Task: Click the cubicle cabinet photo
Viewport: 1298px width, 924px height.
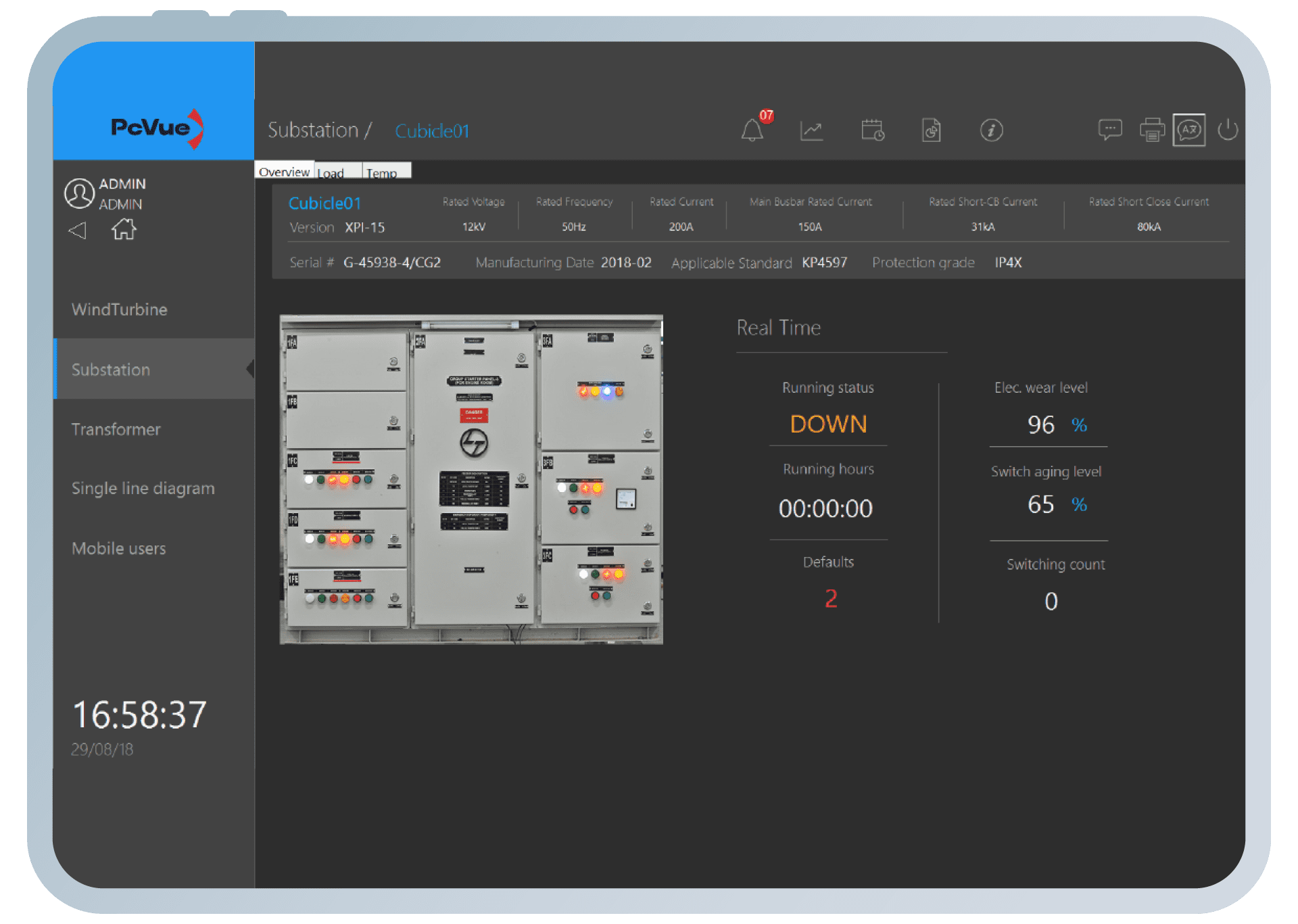Action: pyautogui.click(x=471, y=479)
